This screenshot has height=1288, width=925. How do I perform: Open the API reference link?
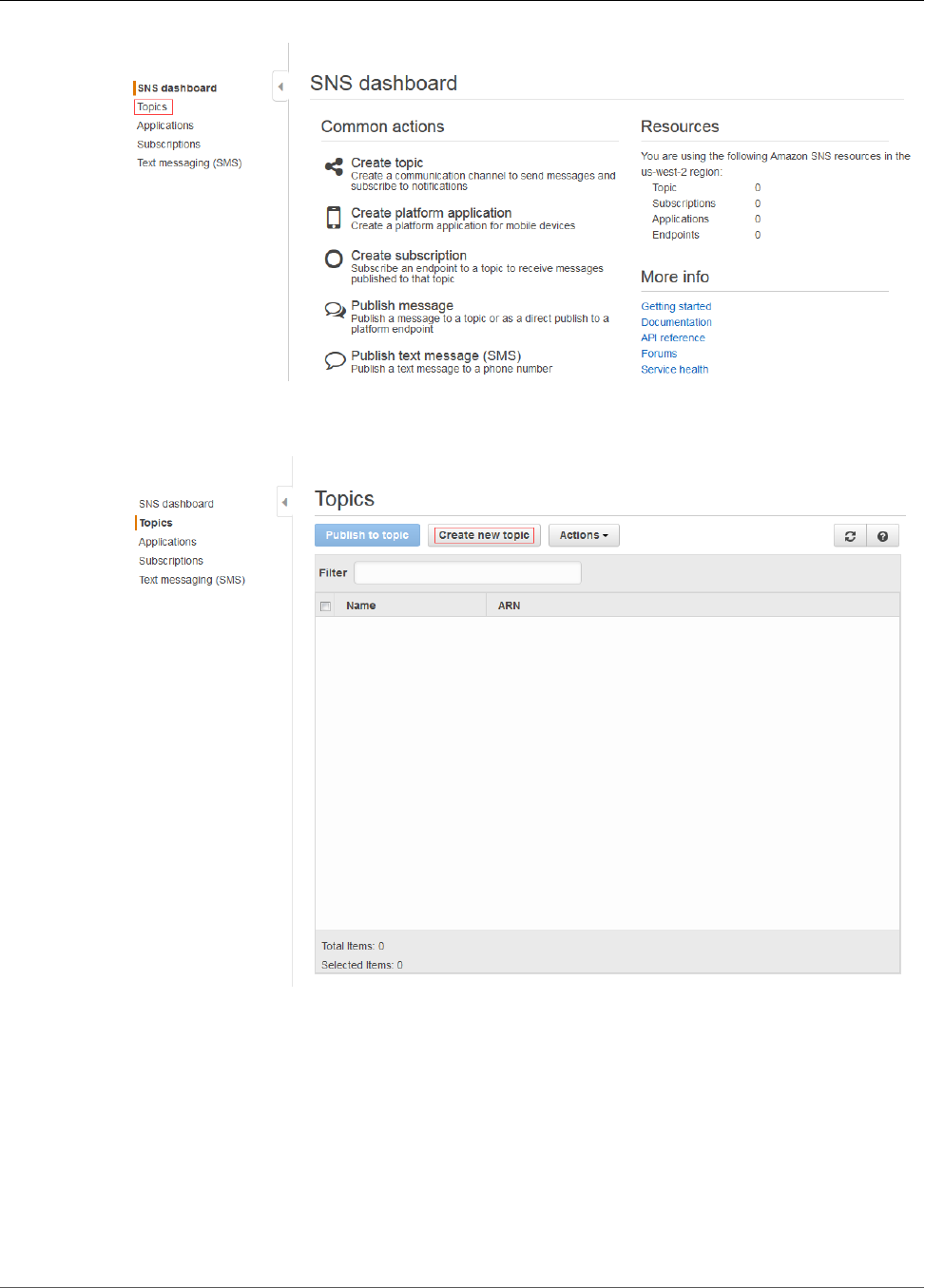tap(673, 338)
